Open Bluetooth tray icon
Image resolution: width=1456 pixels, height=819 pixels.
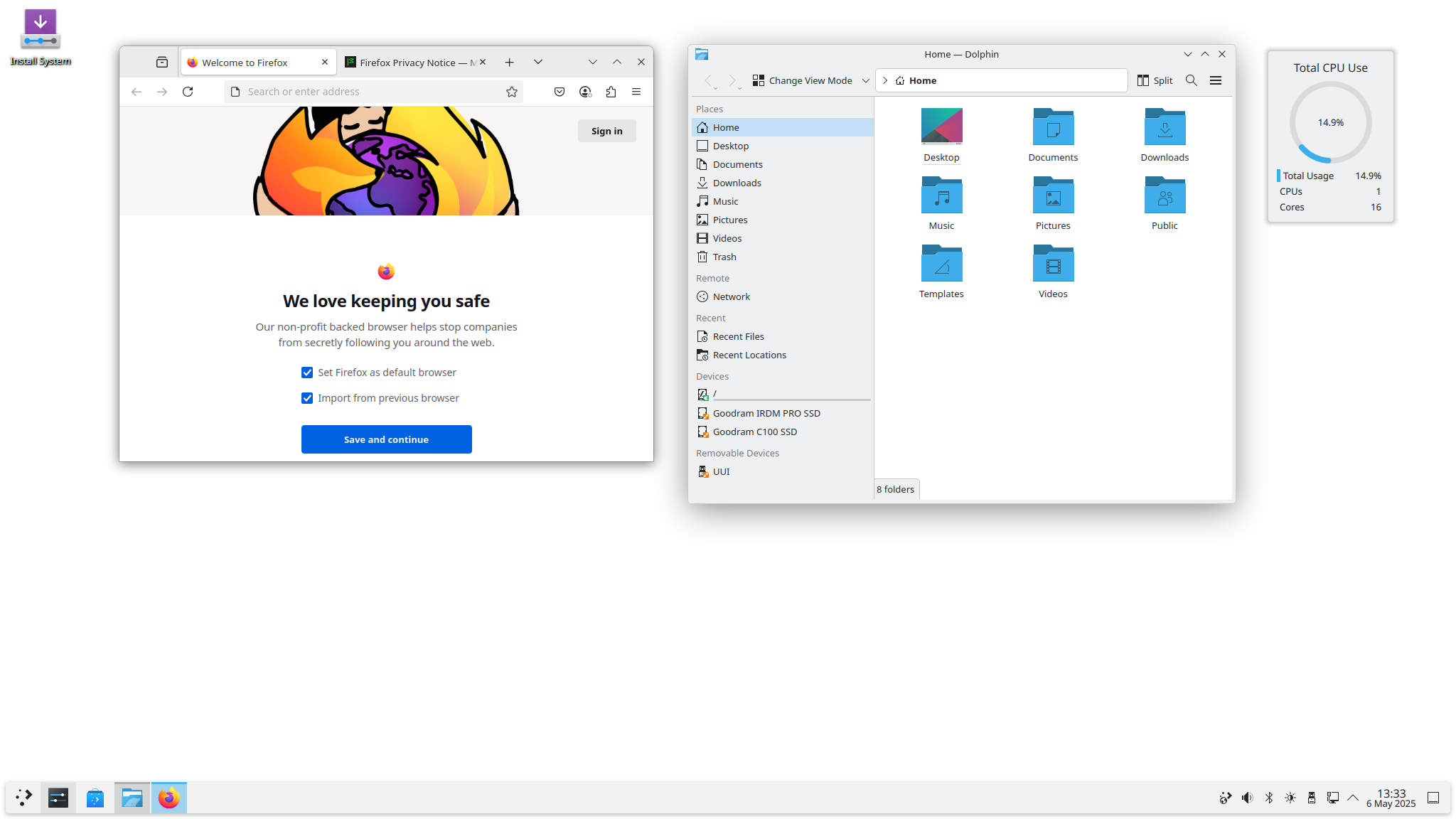[1268, 798]
